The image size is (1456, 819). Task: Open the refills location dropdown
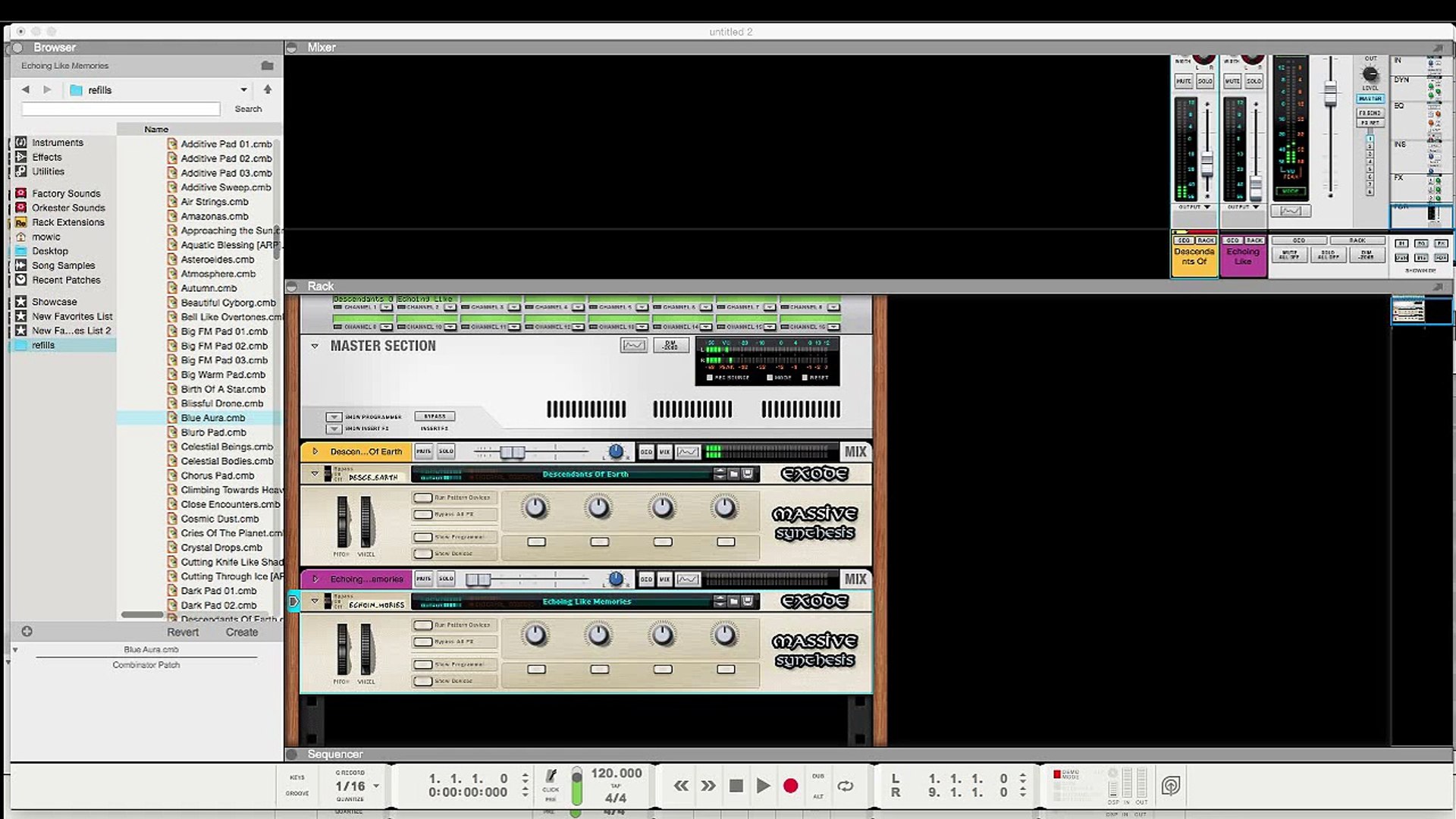(243, 89)
